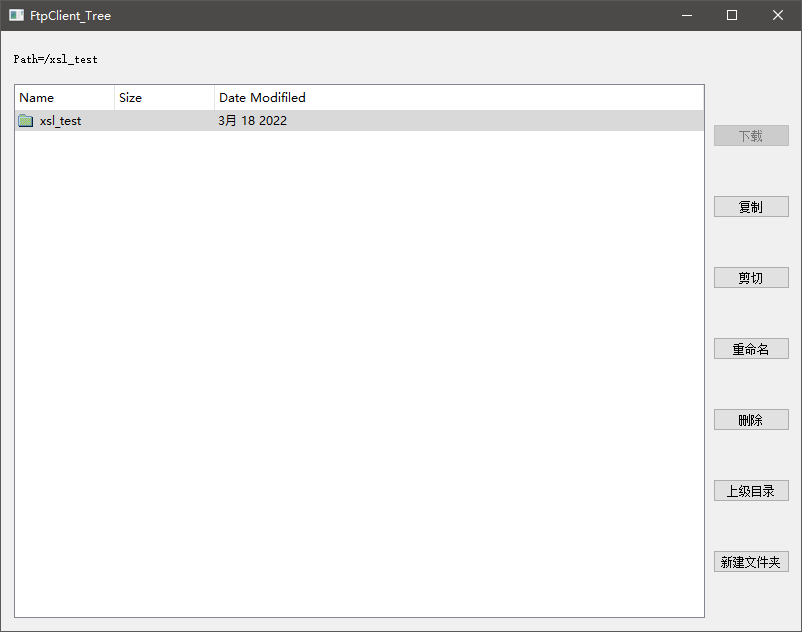Click the 剪切 cut button
This screenshot has height=632, width=802.
751,278
